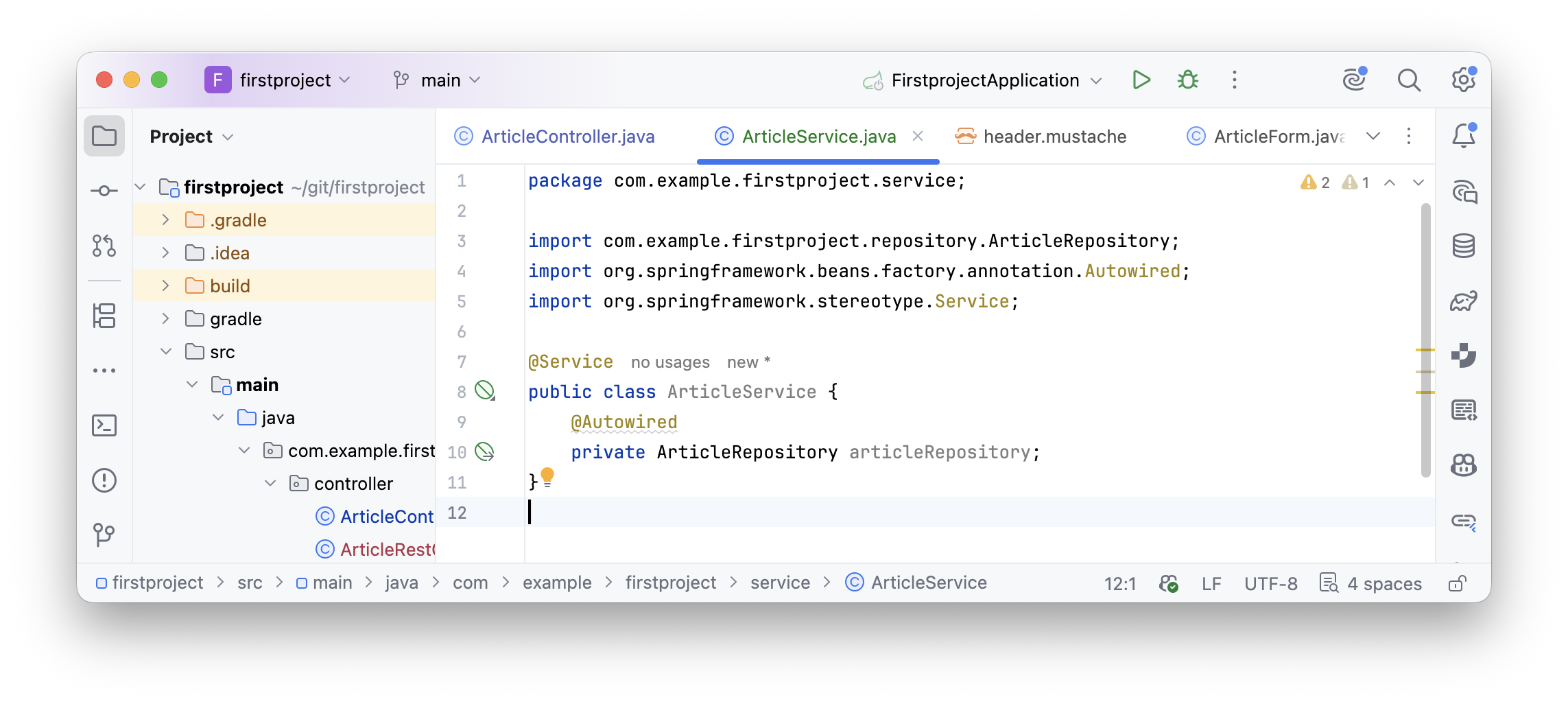
Task: Show hidden editor tabs dropdown
Action: tap(1373, 136)
